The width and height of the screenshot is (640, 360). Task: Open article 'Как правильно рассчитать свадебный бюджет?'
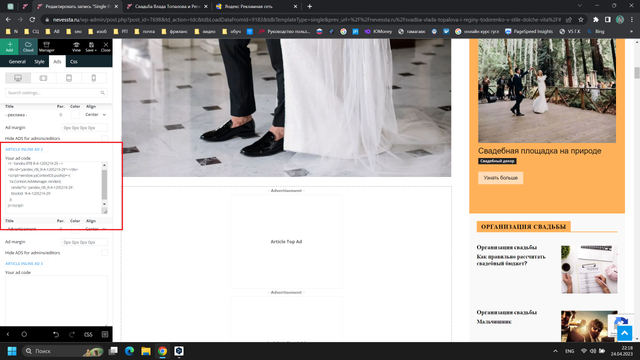511,260
